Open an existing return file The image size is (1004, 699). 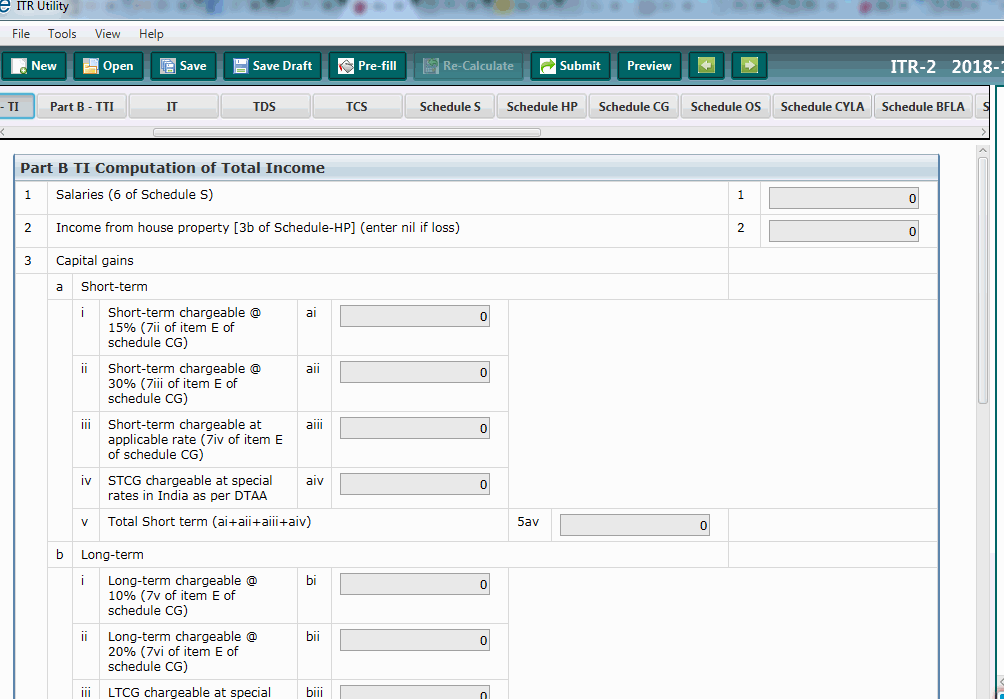click(x=107, y=66)
